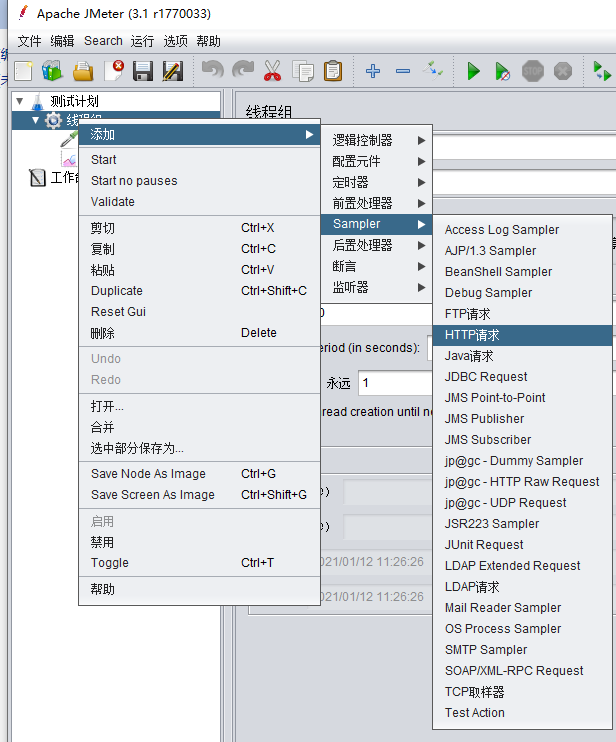Choose BeanShell Sampler entry
This screenshot has width=616, height=742.
coord(522,272)
